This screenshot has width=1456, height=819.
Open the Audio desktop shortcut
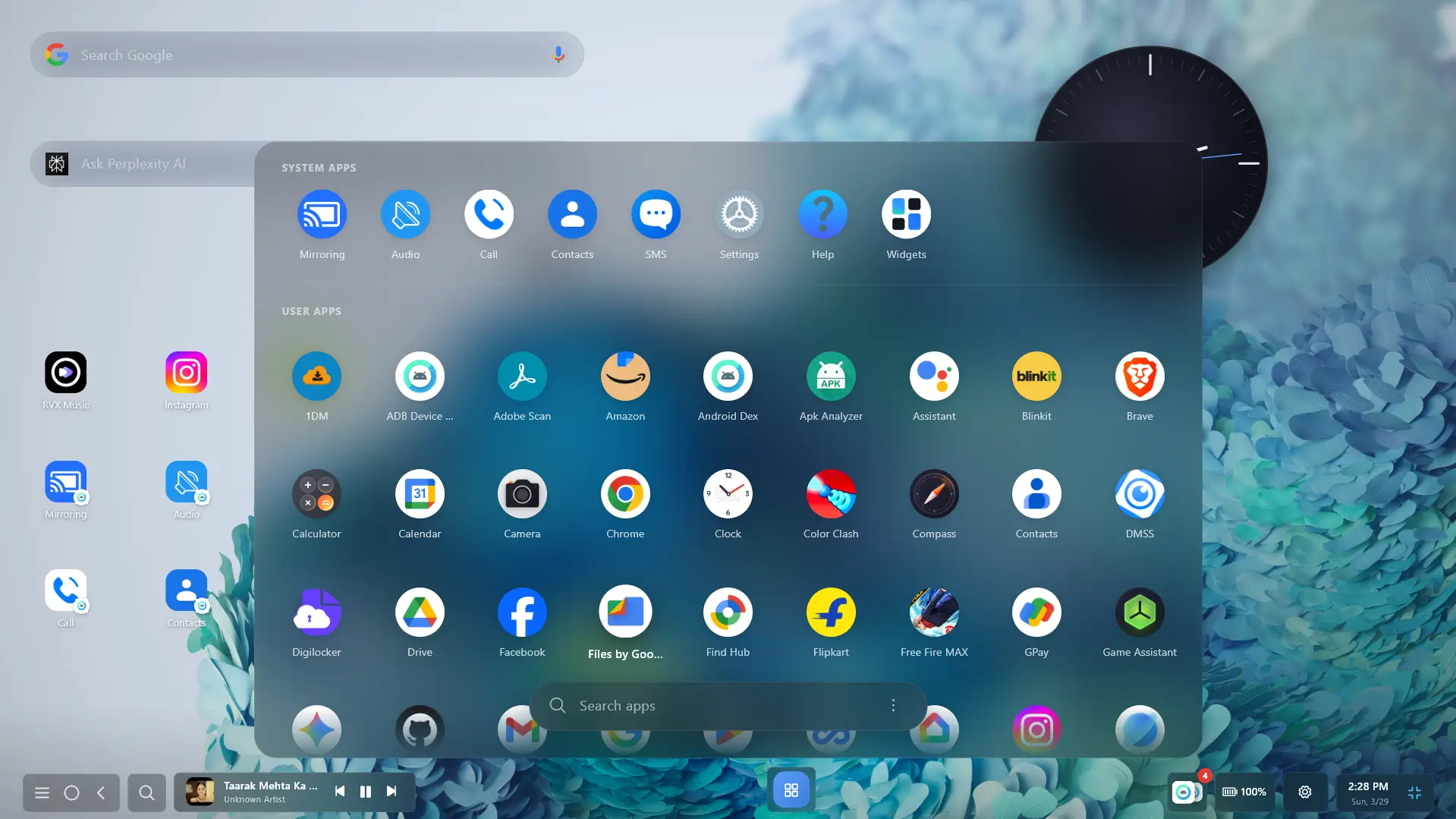coord(187,482)
